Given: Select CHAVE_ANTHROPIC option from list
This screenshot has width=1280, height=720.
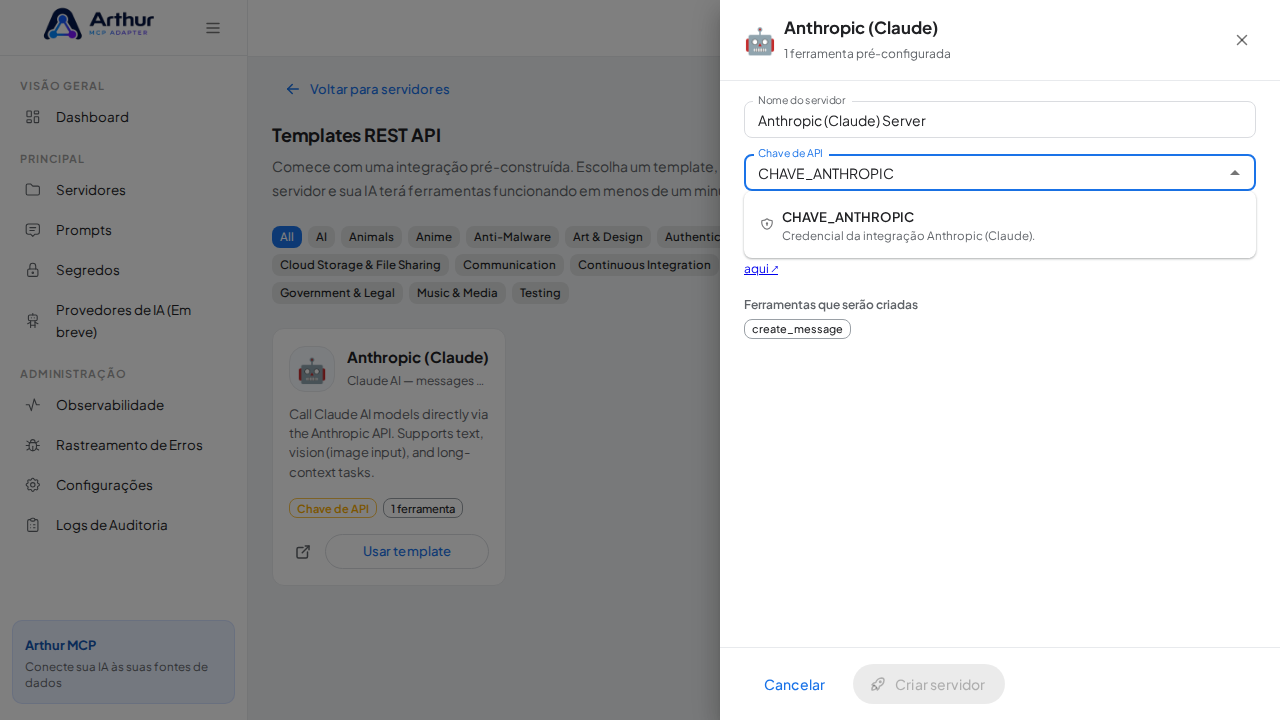Looking at the screenshot, I should [x=1000, y=225].
